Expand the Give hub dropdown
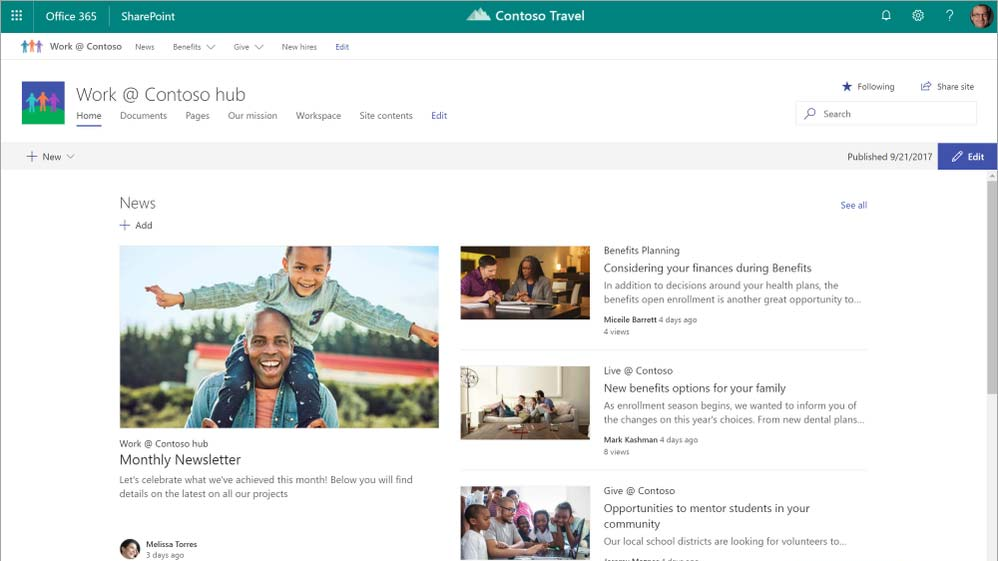998x561 pixels. pos(258,47)
